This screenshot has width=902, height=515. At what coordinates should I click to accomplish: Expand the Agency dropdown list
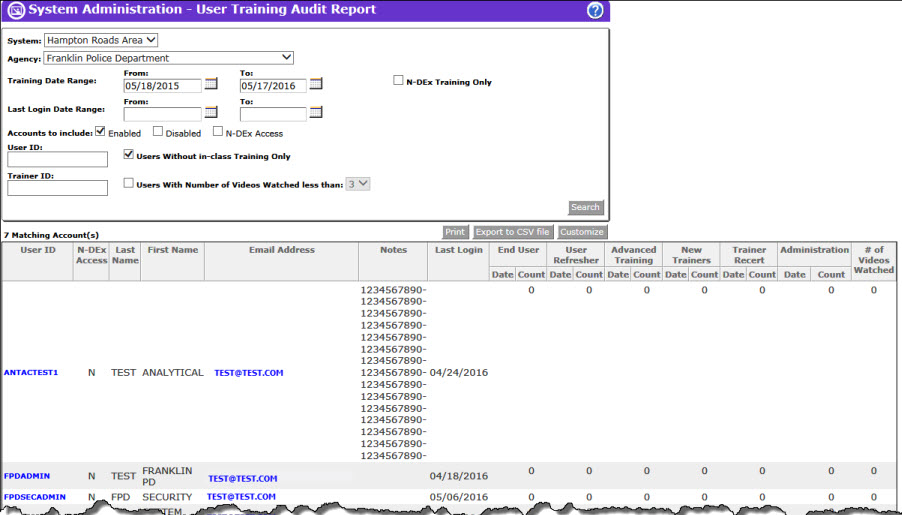pos(168,58)
